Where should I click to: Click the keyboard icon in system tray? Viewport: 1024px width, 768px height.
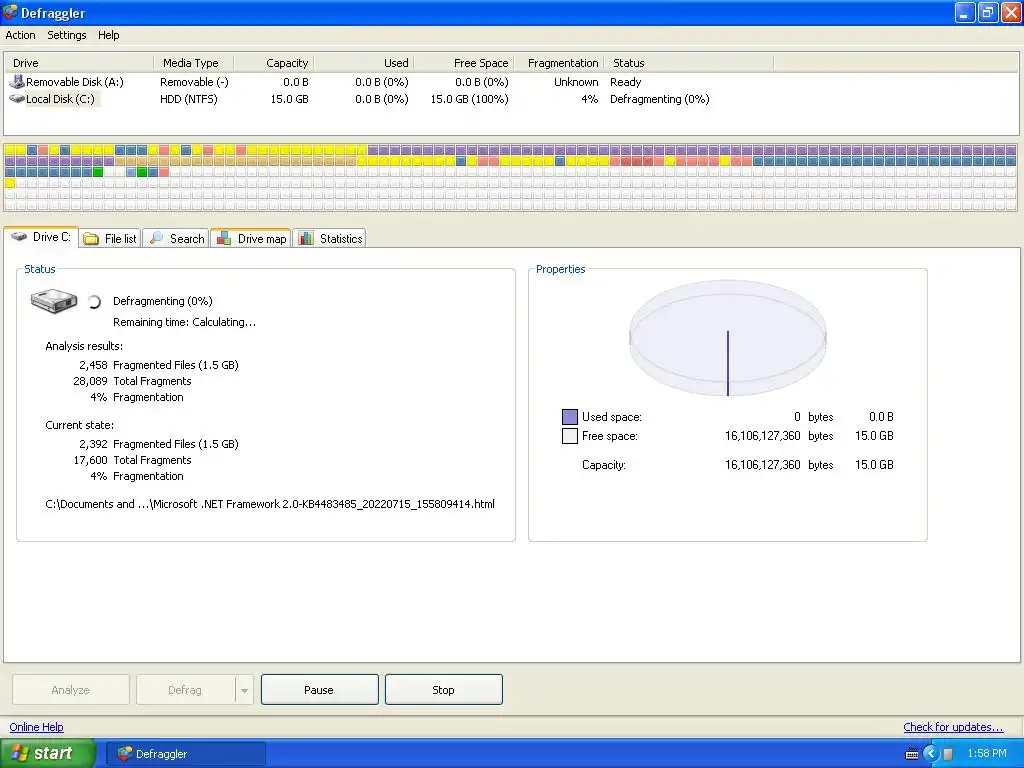[912, 754]
